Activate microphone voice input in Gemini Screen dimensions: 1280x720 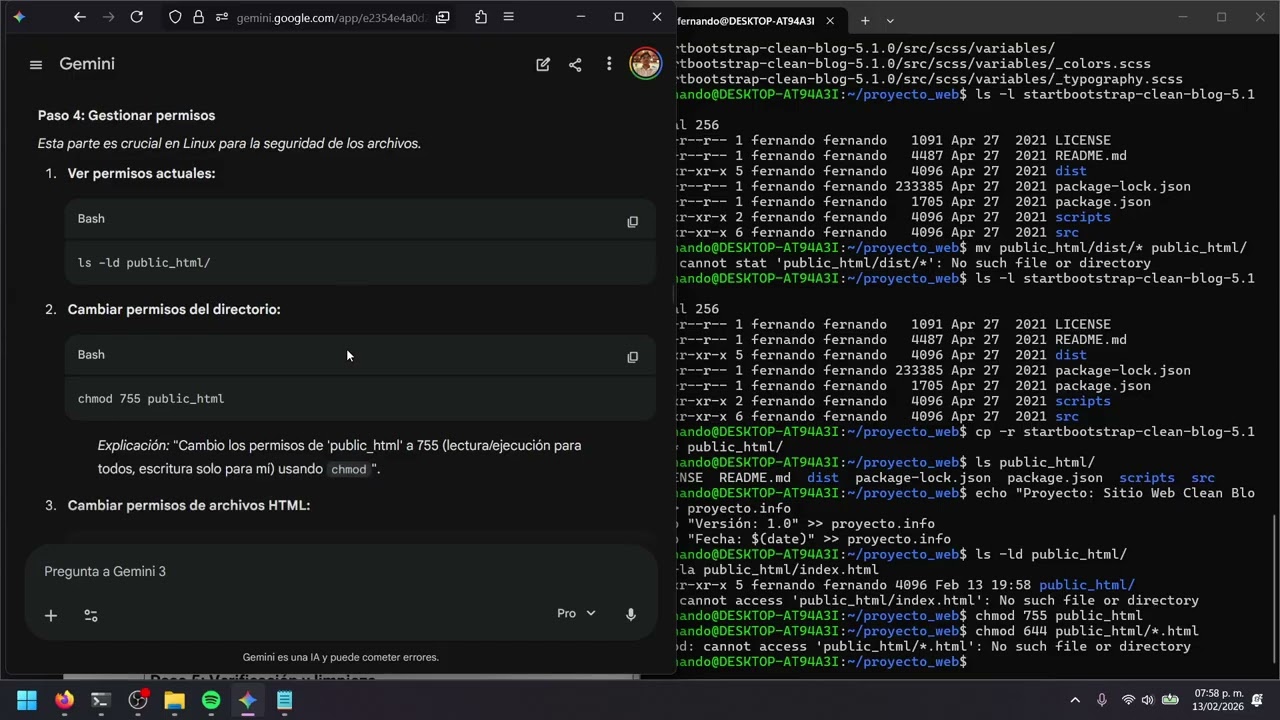coord(631,614)
